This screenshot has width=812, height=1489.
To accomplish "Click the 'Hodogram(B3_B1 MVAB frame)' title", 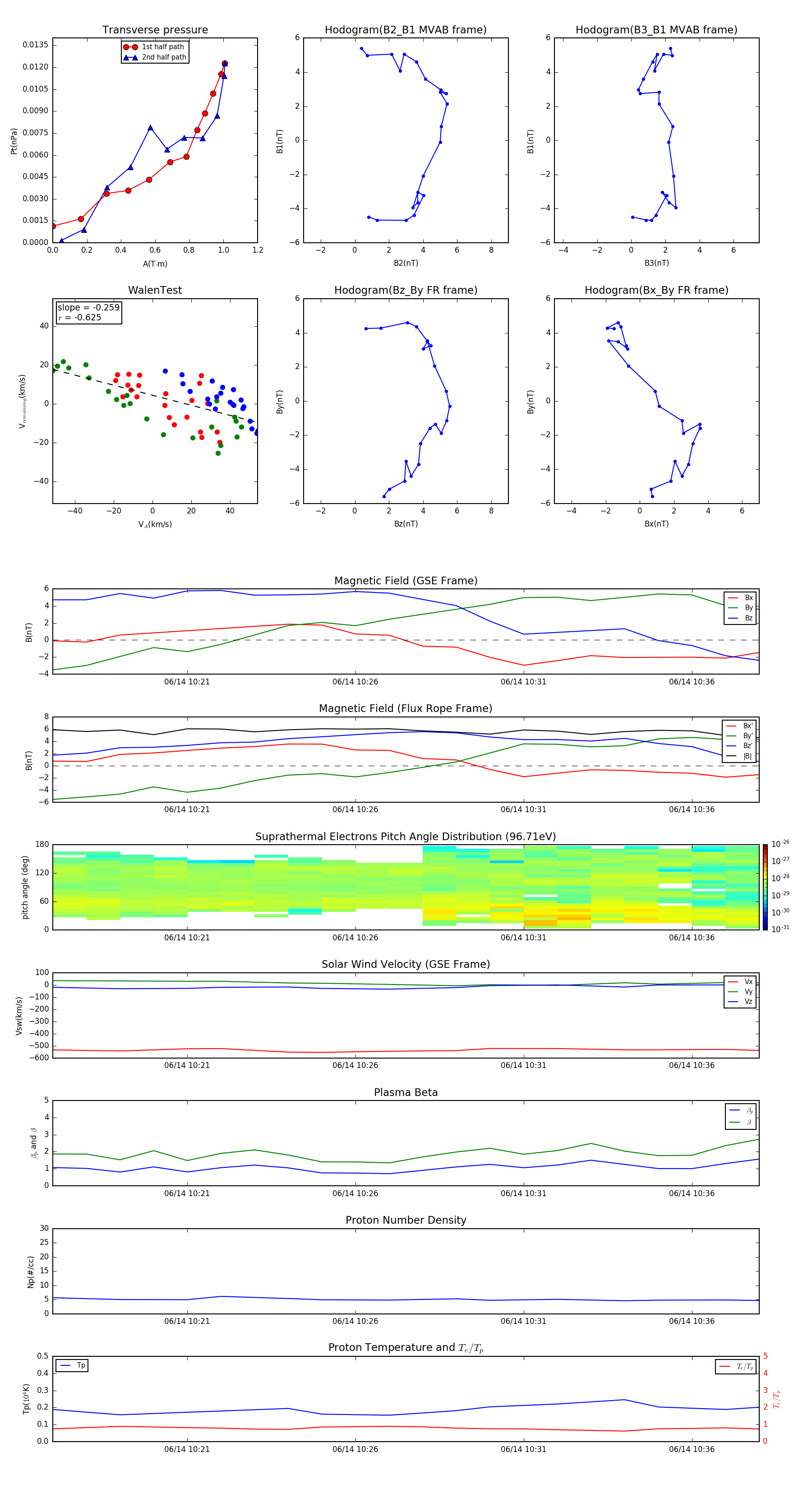I will (656, 30).
